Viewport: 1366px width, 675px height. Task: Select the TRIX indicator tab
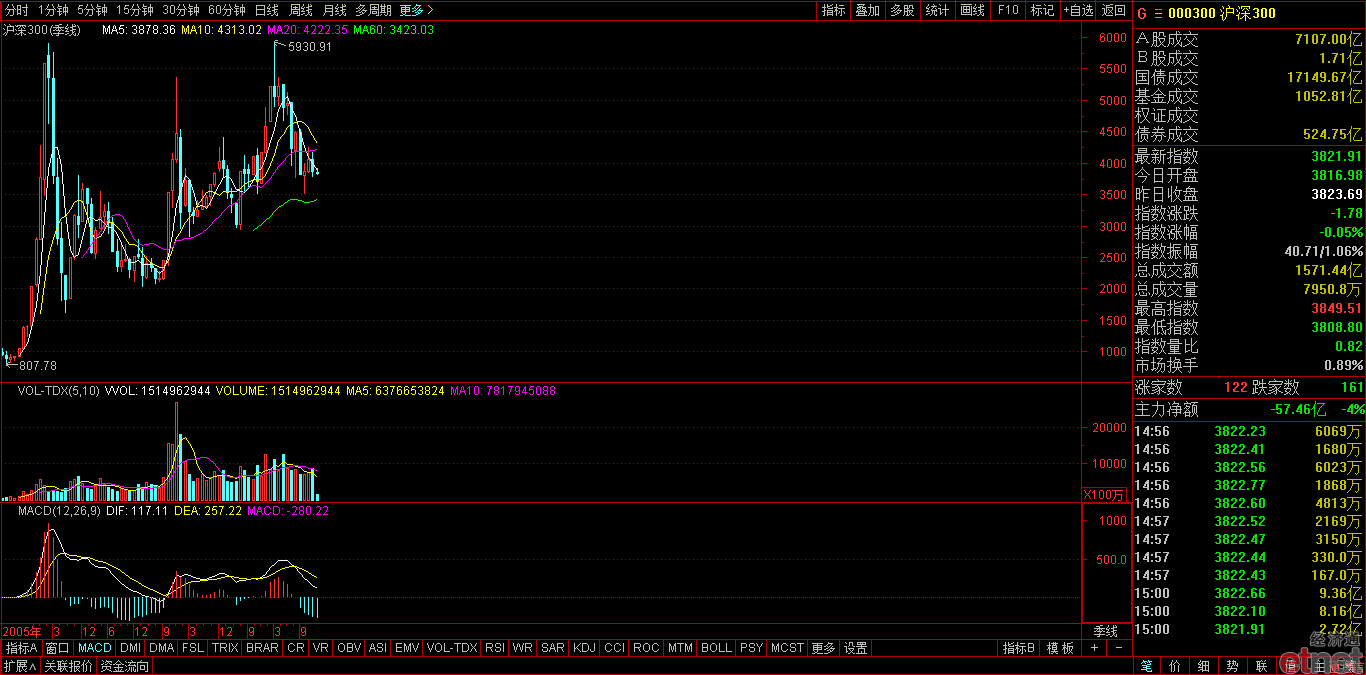225,648
